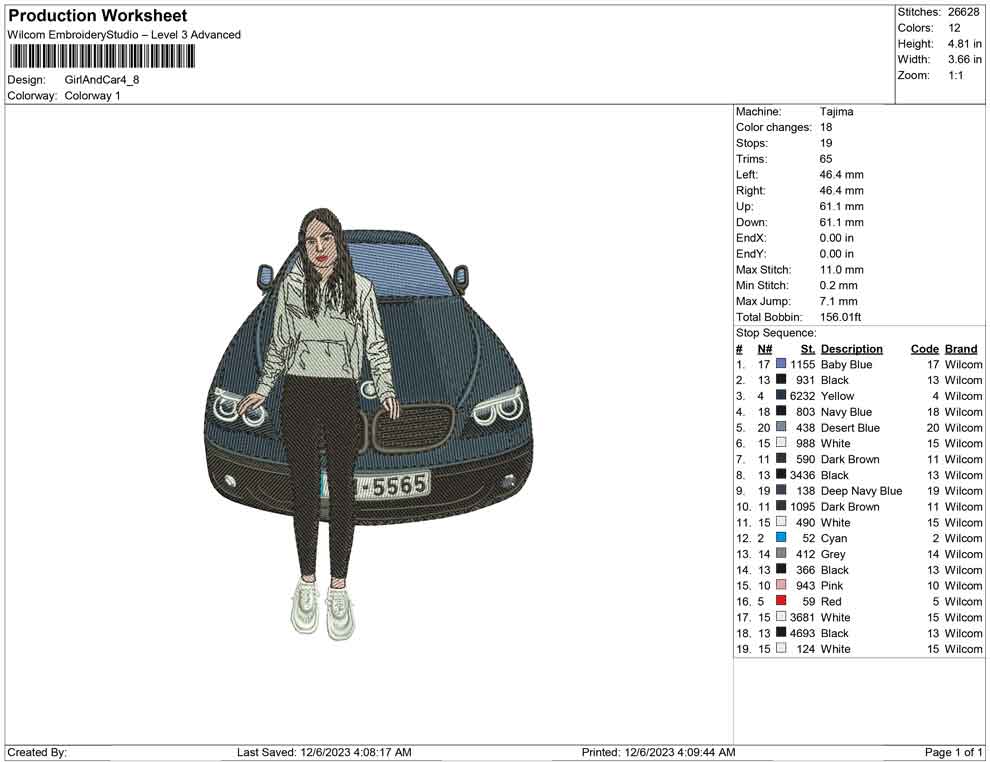Click the Page 1 of 1 label
Viewport: 990px width, 762px height.
(x=952, y=752)
